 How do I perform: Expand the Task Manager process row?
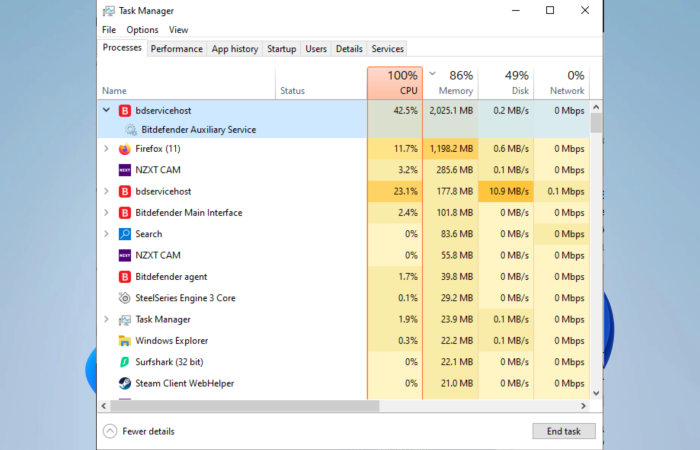[x=106, y=319]
